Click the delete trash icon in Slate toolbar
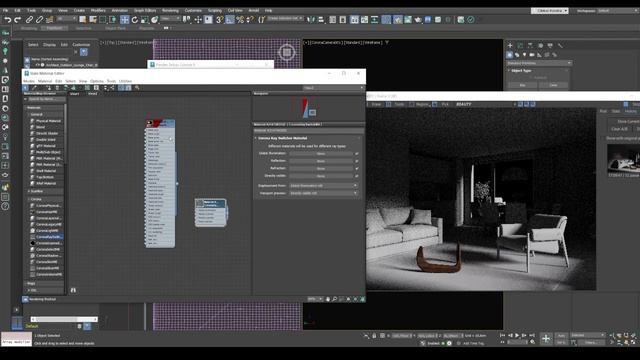Image resolution: width=640 pixels, height=360 pixels. coord(57,88)
